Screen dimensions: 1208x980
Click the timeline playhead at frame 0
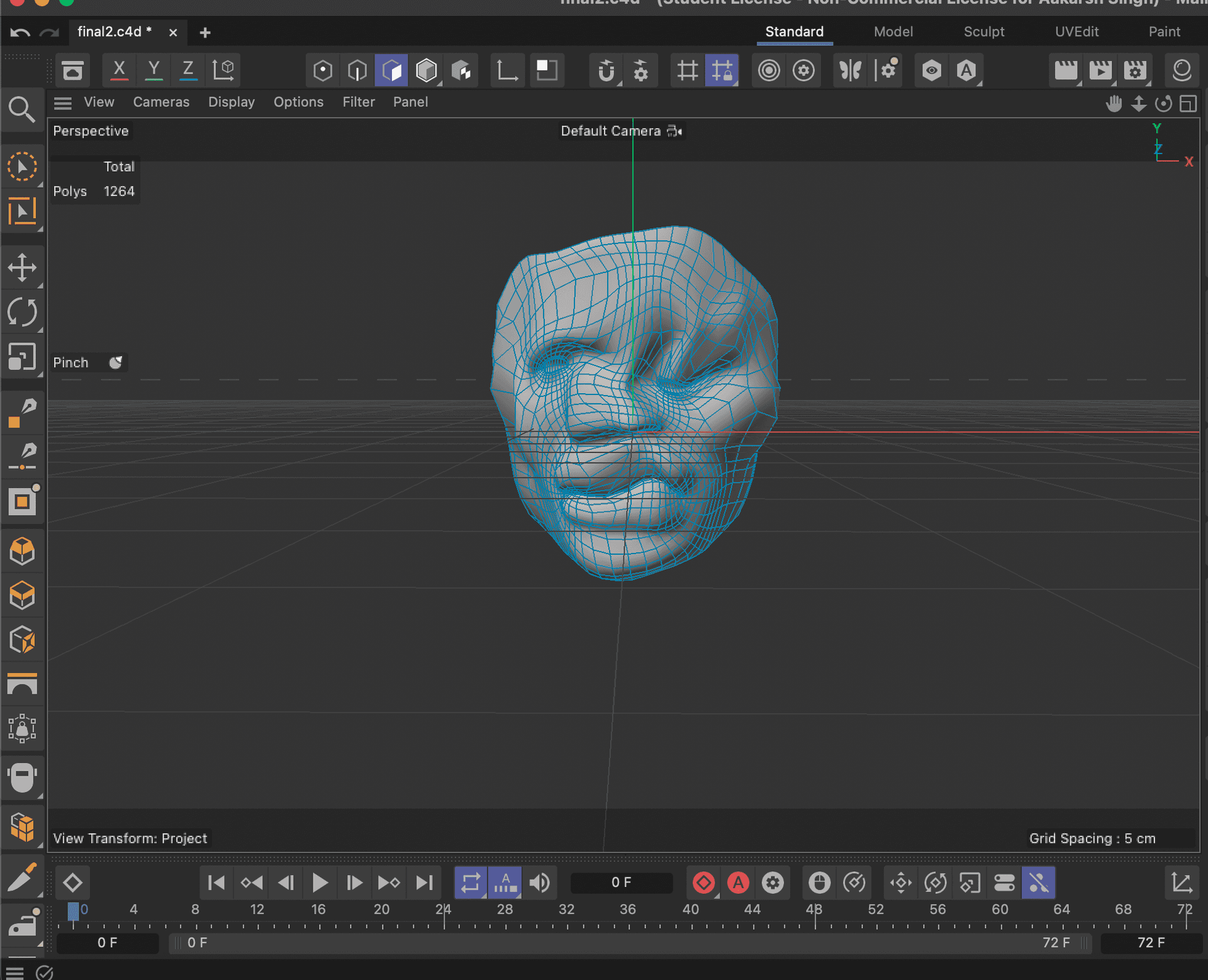pyautogui.click(x=73, y=911)
